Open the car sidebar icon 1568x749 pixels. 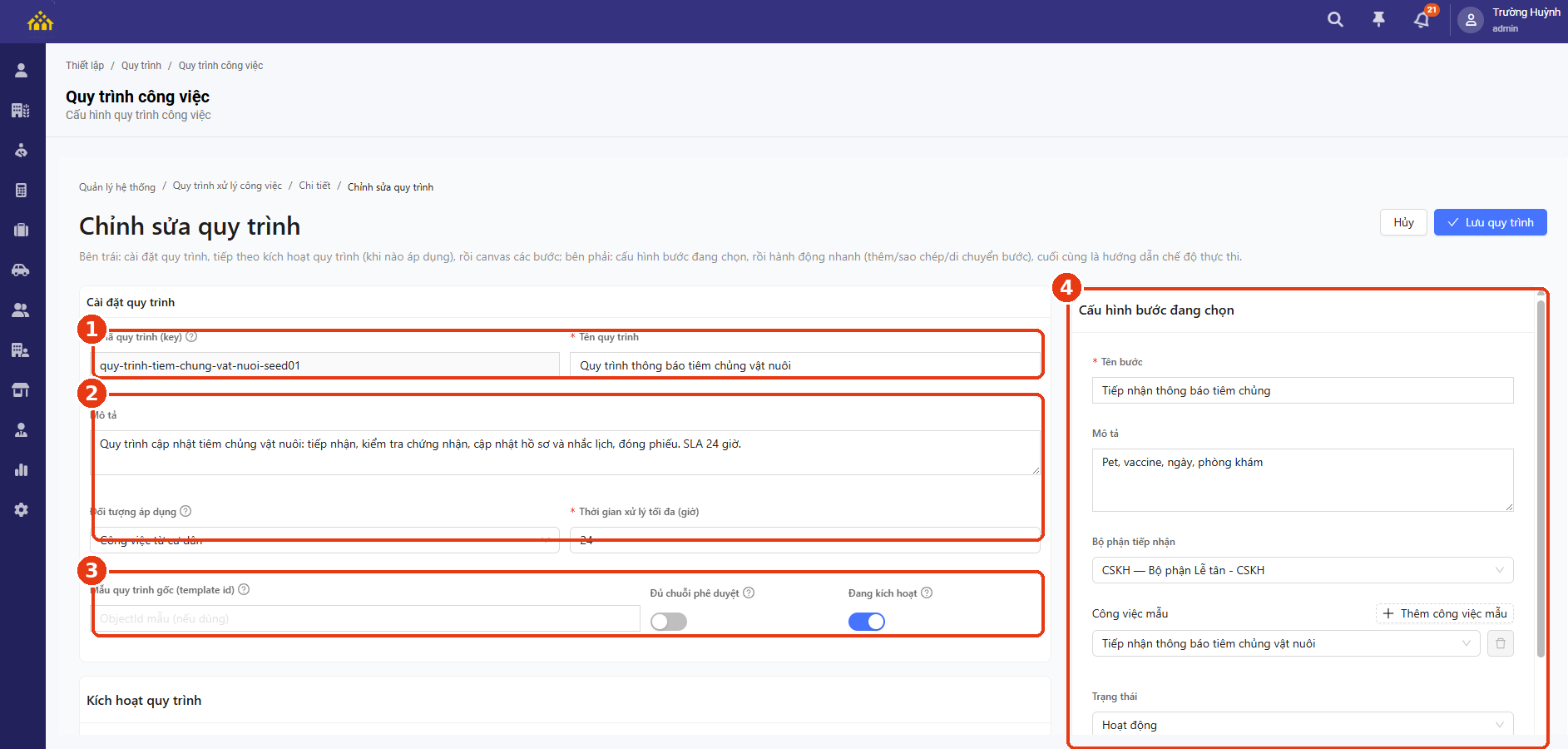pos(22,270)
